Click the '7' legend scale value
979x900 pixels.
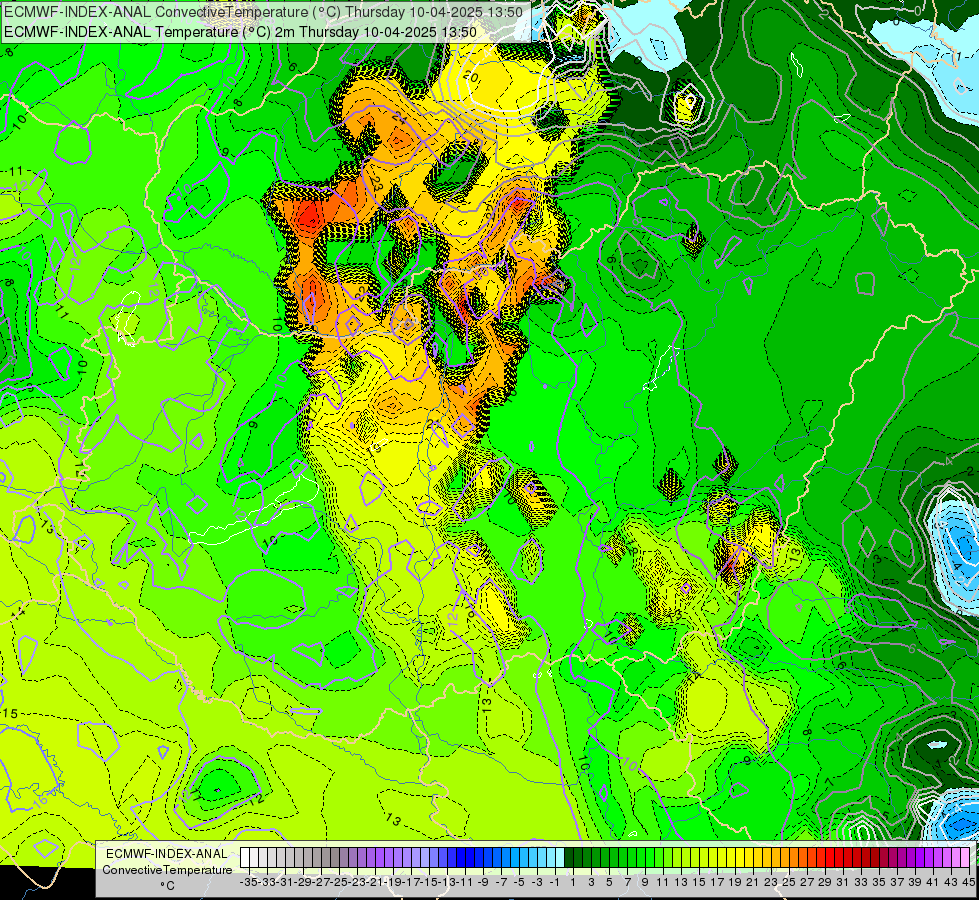coord(627,883)
